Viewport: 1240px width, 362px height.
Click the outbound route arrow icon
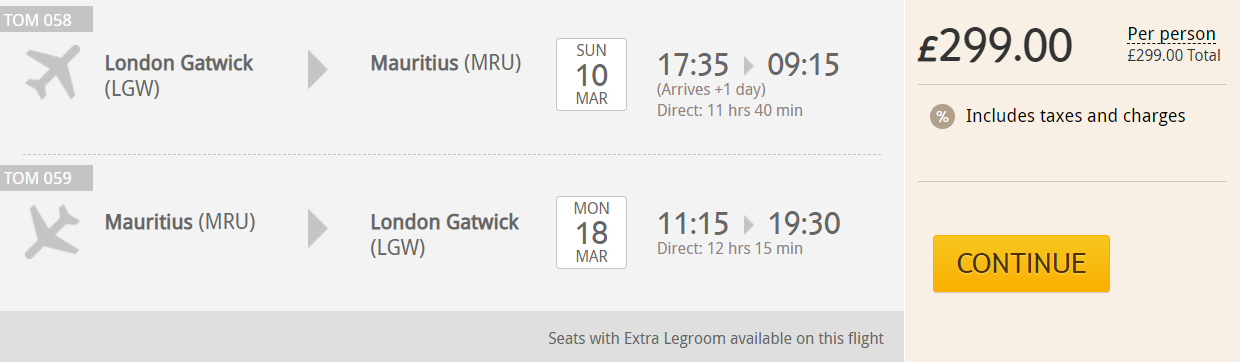point(317,69)
